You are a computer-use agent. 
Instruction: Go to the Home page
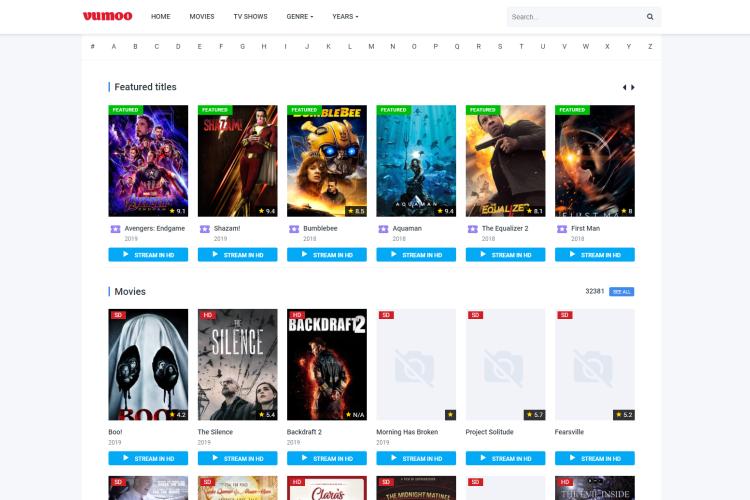pyautogui.click(x=161, y=16)
